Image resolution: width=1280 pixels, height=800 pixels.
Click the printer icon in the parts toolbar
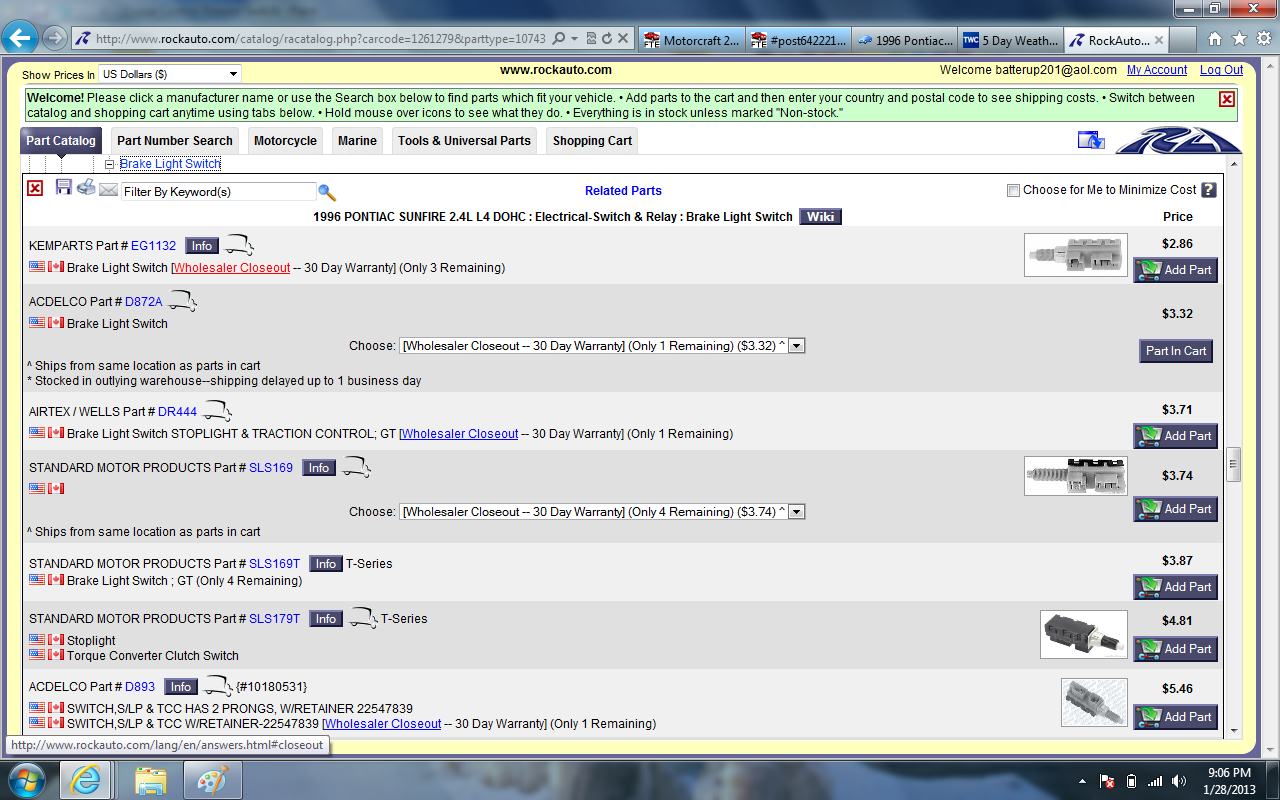click(x=86, y=187)
